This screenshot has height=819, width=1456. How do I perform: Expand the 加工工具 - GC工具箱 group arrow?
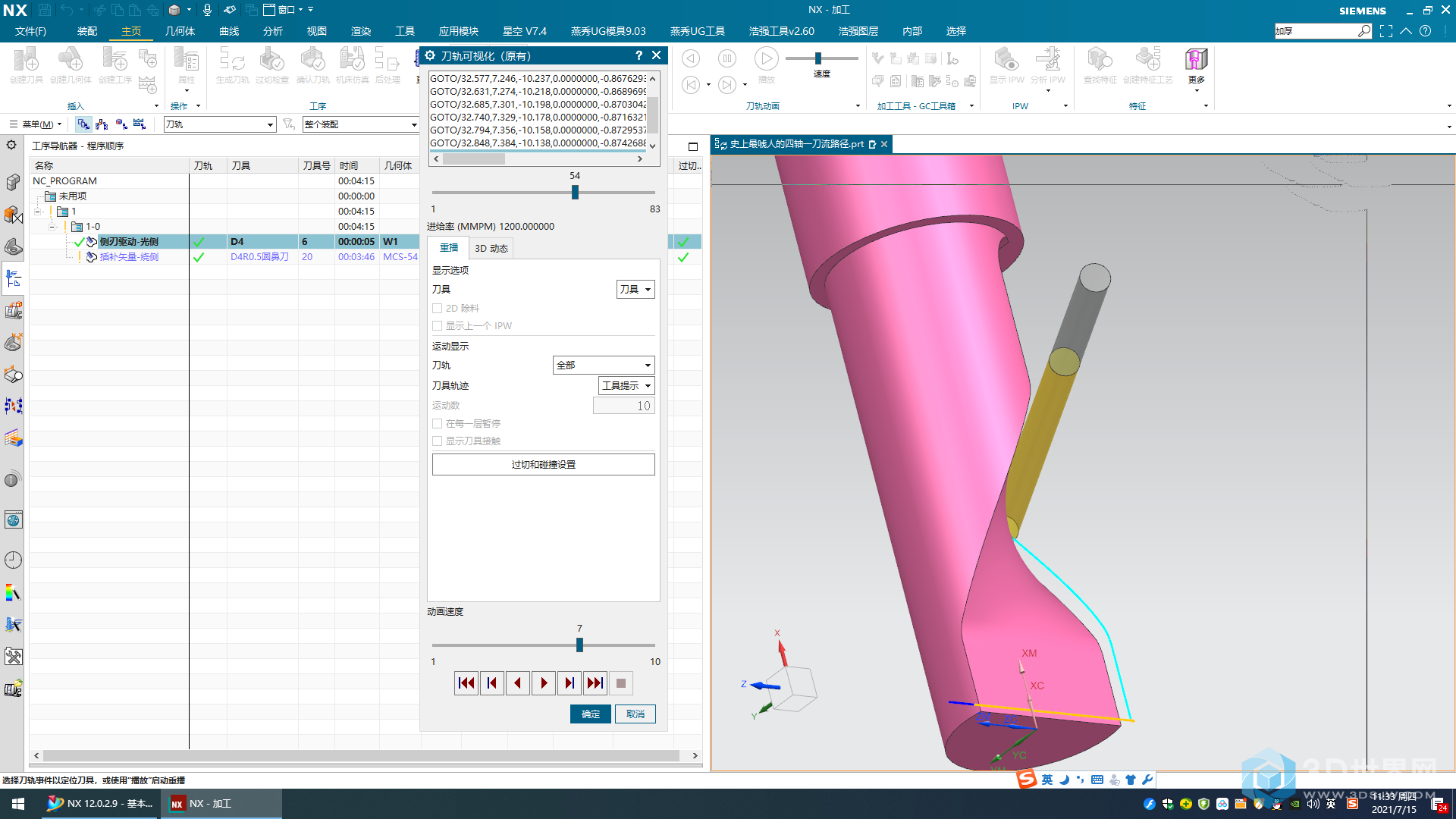pos(971,106)
